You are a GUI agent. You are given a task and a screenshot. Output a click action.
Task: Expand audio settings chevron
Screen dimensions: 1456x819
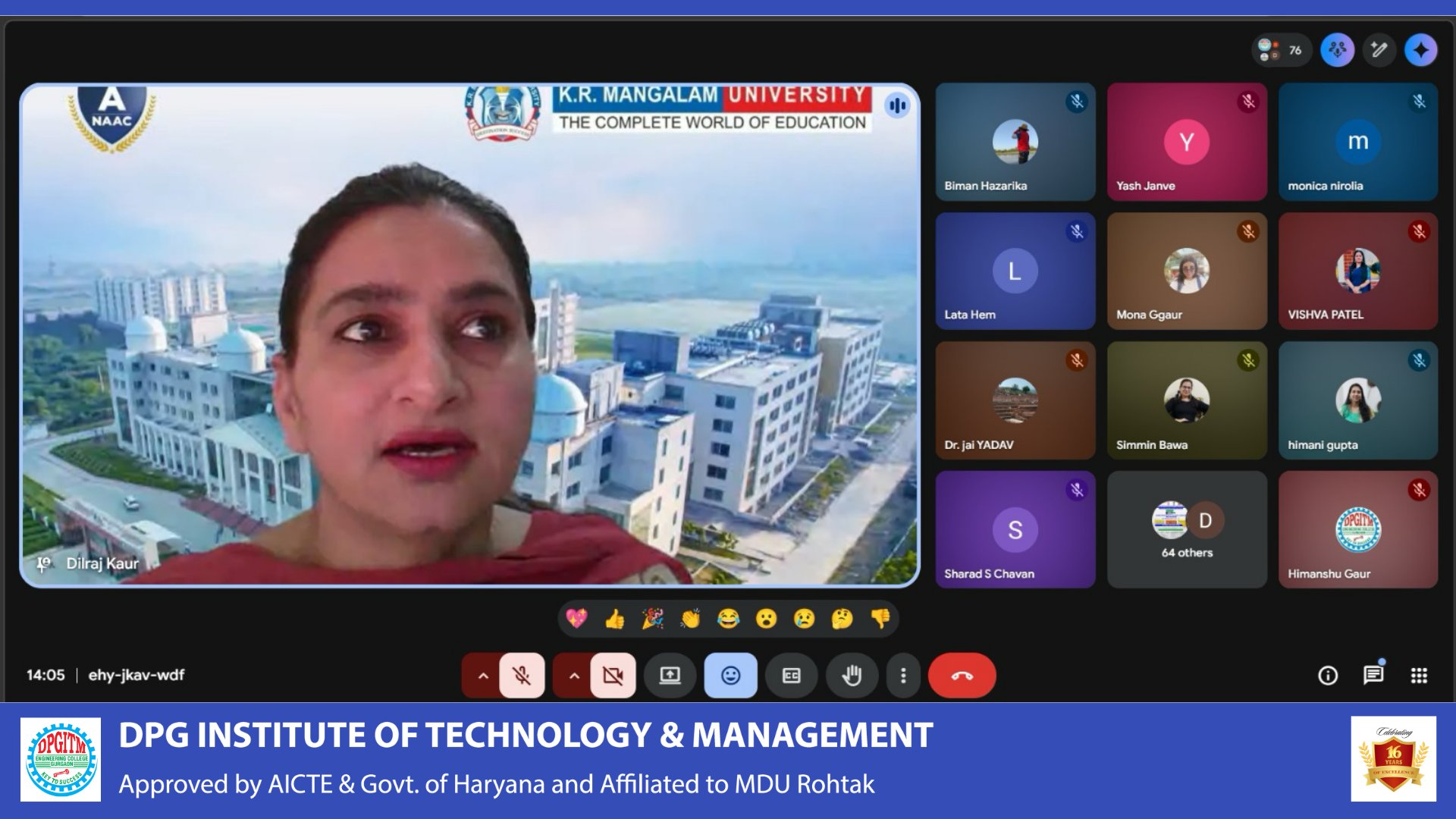(483, 675)
